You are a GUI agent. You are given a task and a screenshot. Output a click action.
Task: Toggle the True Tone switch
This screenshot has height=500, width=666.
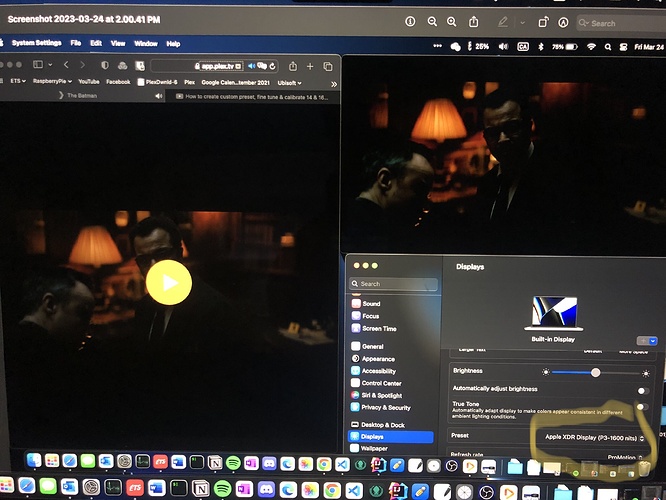643,407
